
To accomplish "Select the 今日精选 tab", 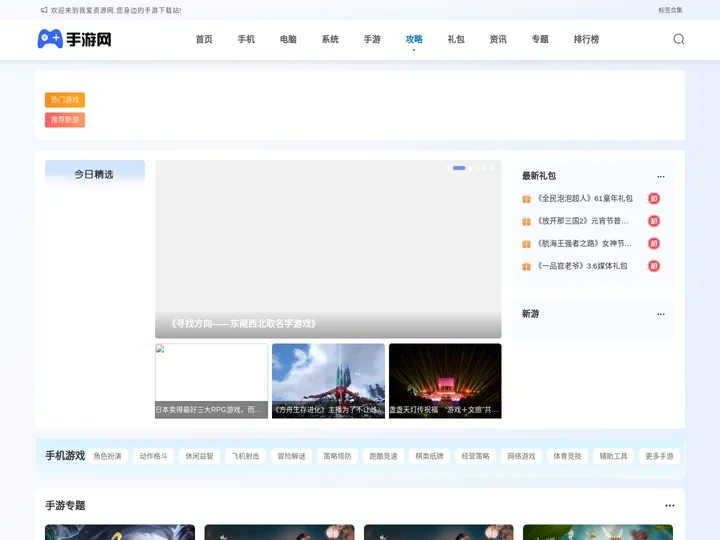I will (x=95, y=174).
